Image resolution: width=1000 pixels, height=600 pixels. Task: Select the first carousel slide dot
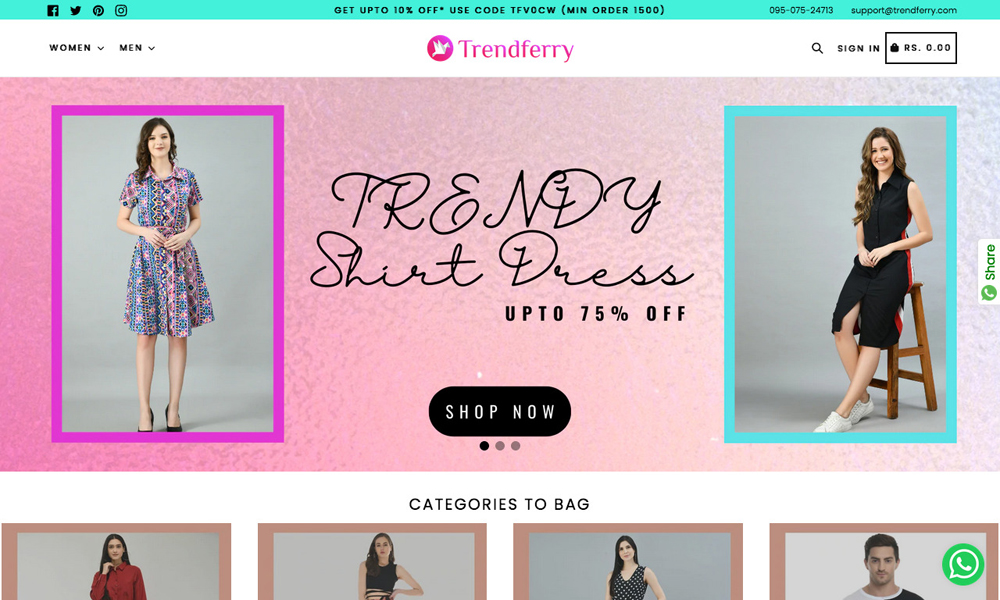click(484, 446)
